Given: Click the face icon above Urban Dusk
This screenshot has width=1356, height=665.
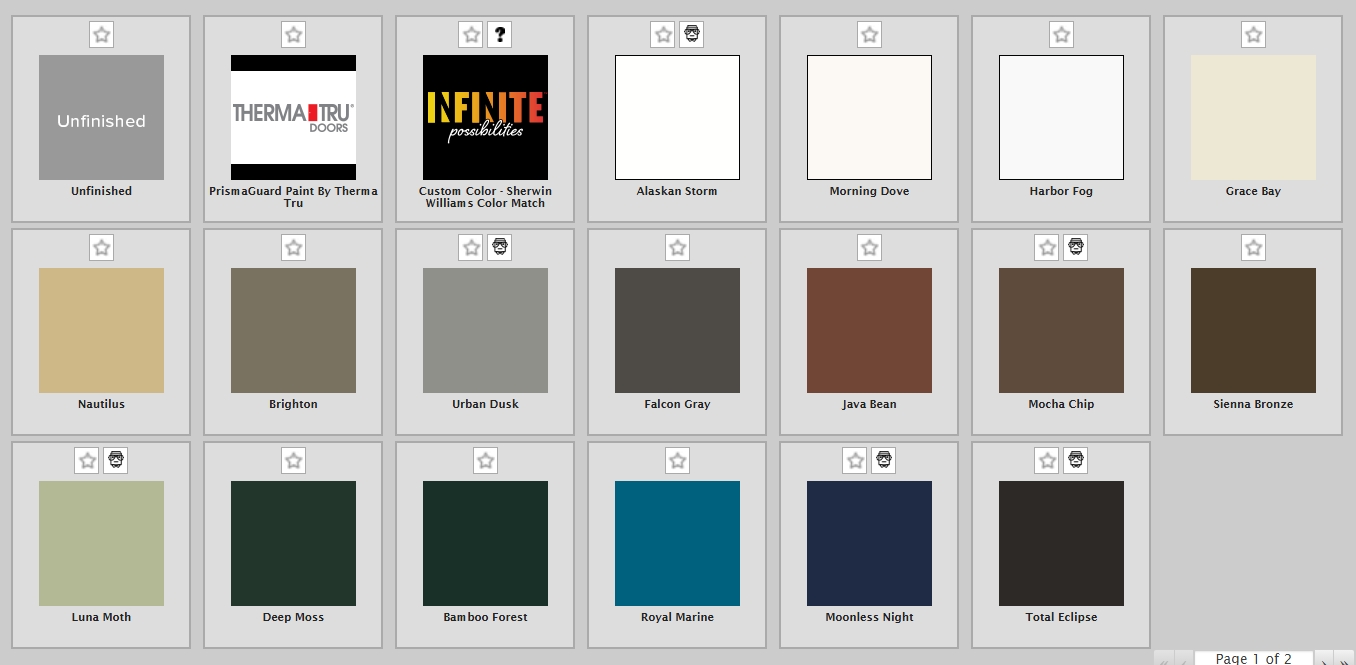Looking at the screenshot, I should [500, 248].
